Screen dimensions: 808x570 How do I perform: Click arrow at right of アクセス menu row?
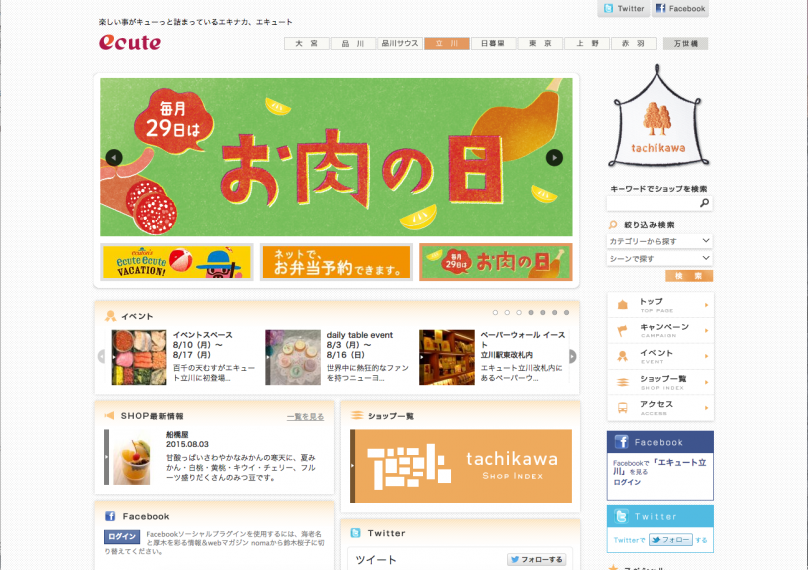coord(706,408)
